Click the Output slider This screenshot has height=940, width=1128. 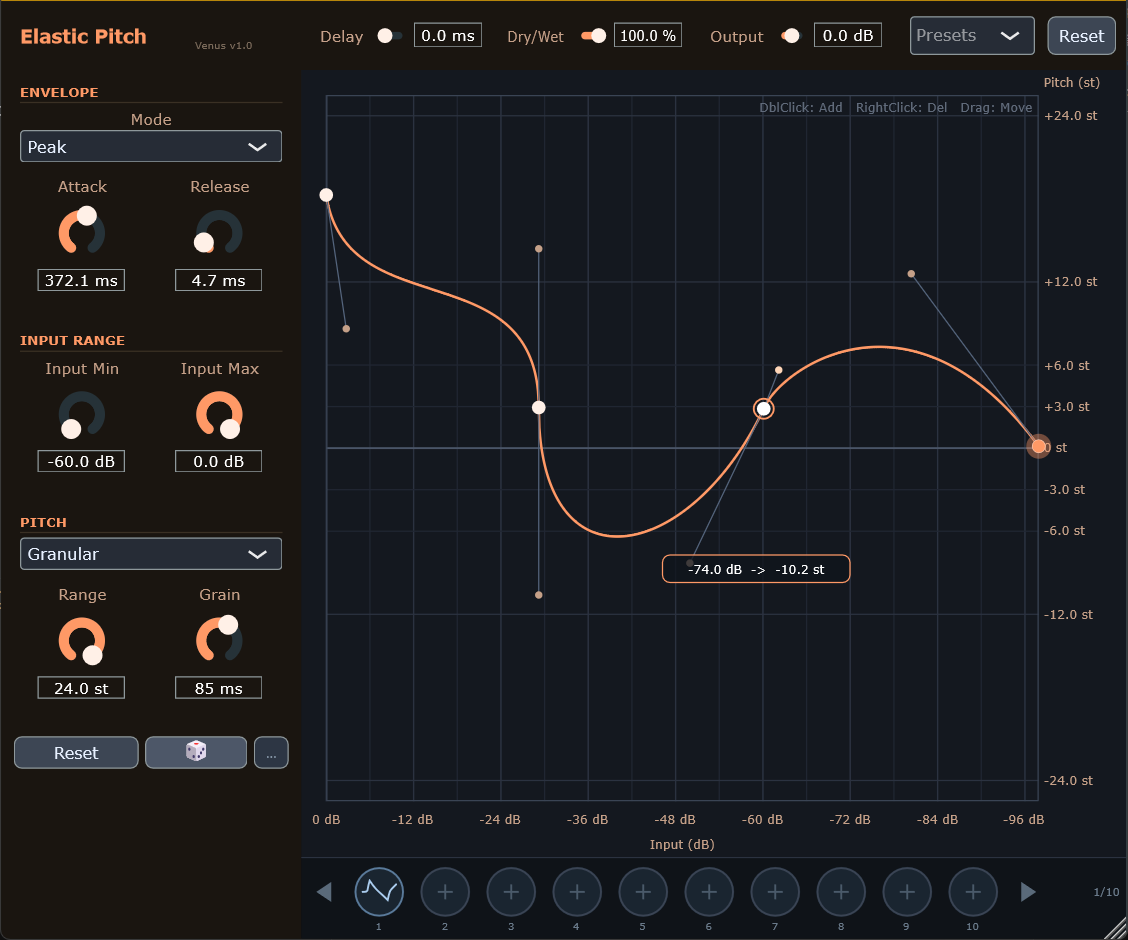(x=790, y=35)
